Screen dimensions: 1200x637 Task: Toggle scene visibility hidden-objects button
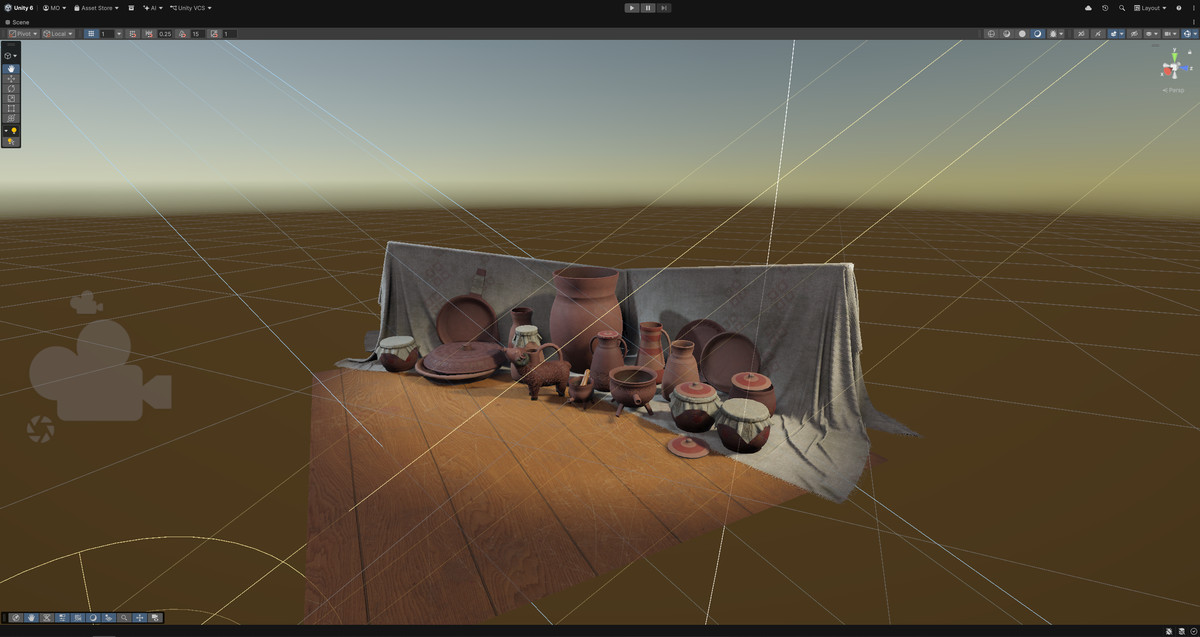tap(1133, 33)
